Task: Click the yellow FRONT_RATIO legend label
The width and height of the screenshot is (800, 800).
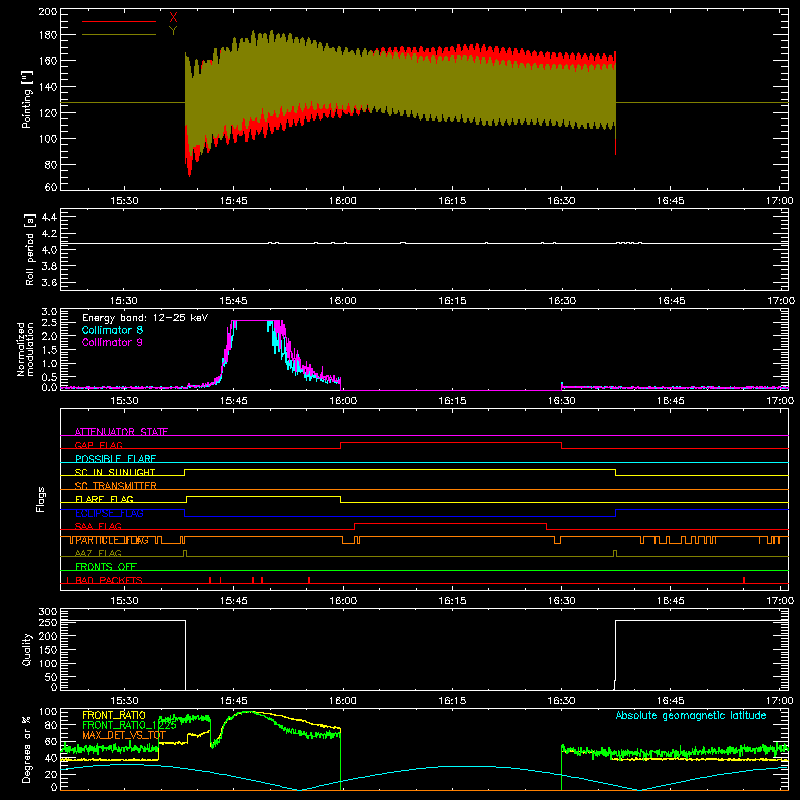Action: pos(114,715)
